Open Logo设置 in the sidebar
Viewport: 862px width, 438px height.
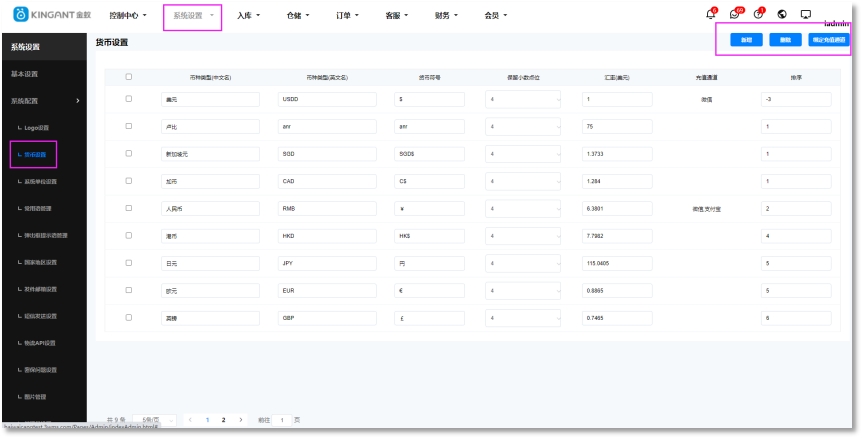[x=36, y=128]
